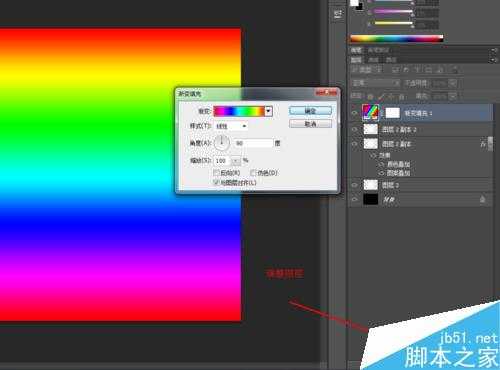Select the 背景 layer name
500x370 pixels.
[x=389, y=200]
